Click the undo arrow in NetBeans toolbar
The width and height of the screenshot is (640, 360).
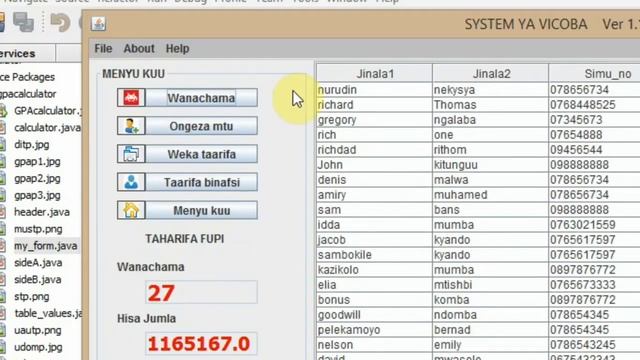(x=60, y=22)
